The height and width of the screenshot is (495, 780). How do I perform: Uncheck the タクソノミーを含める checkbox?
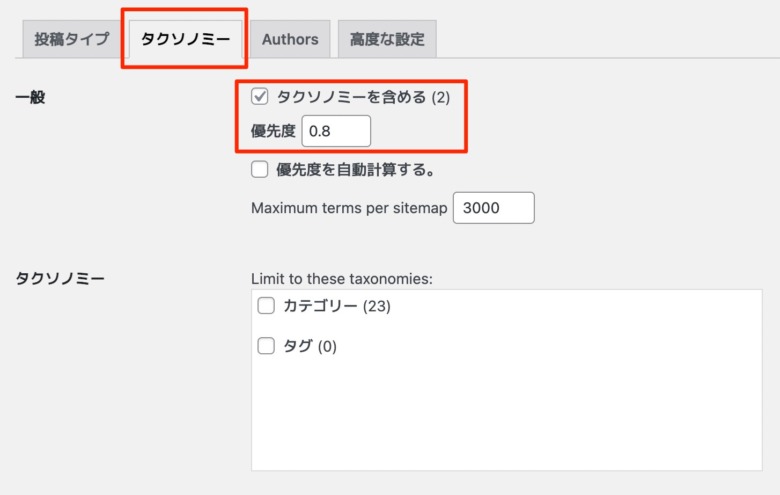pyautogui.click(x=260, y=96)
